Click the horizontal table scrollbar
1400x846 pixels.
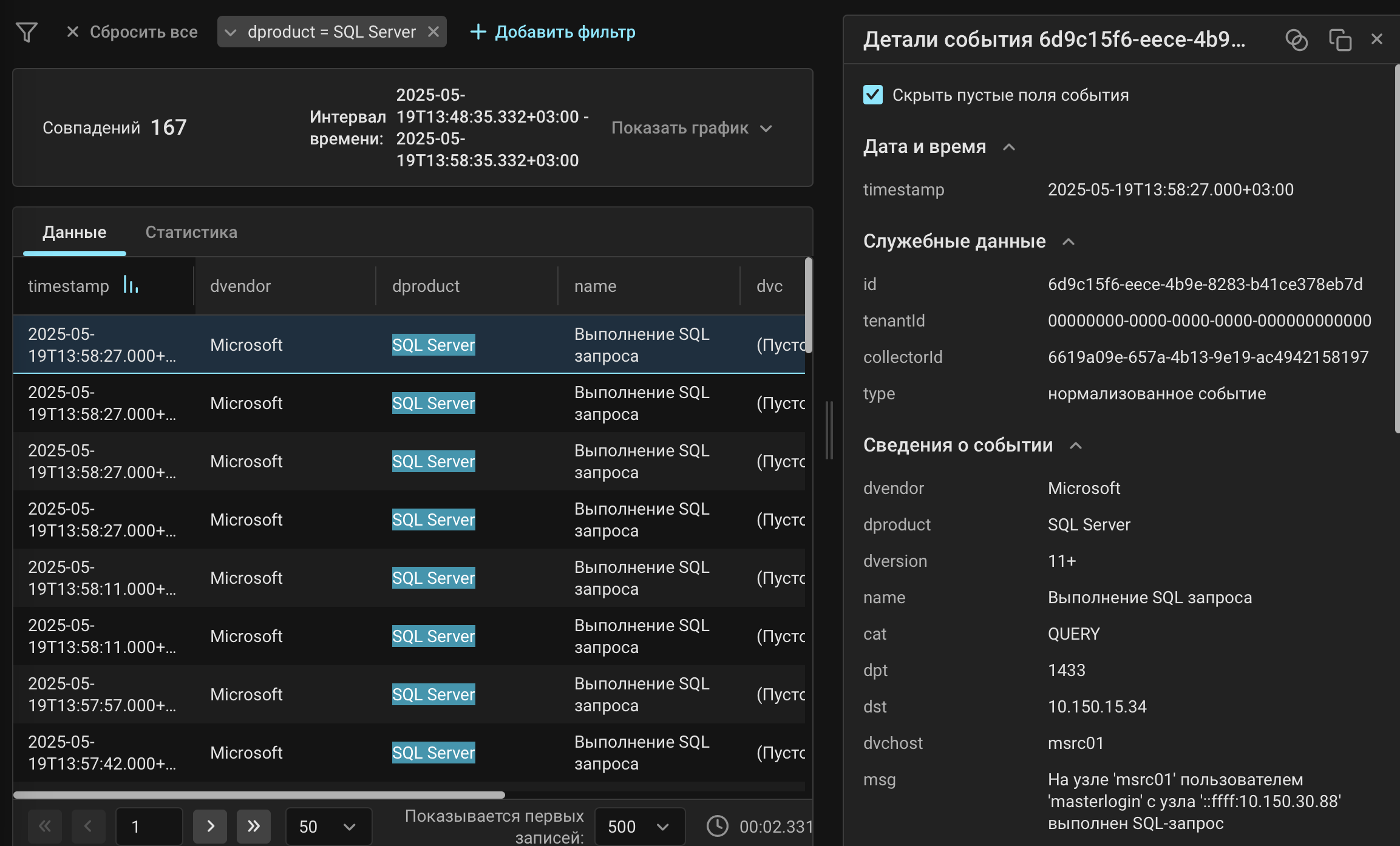click(259, 794)
